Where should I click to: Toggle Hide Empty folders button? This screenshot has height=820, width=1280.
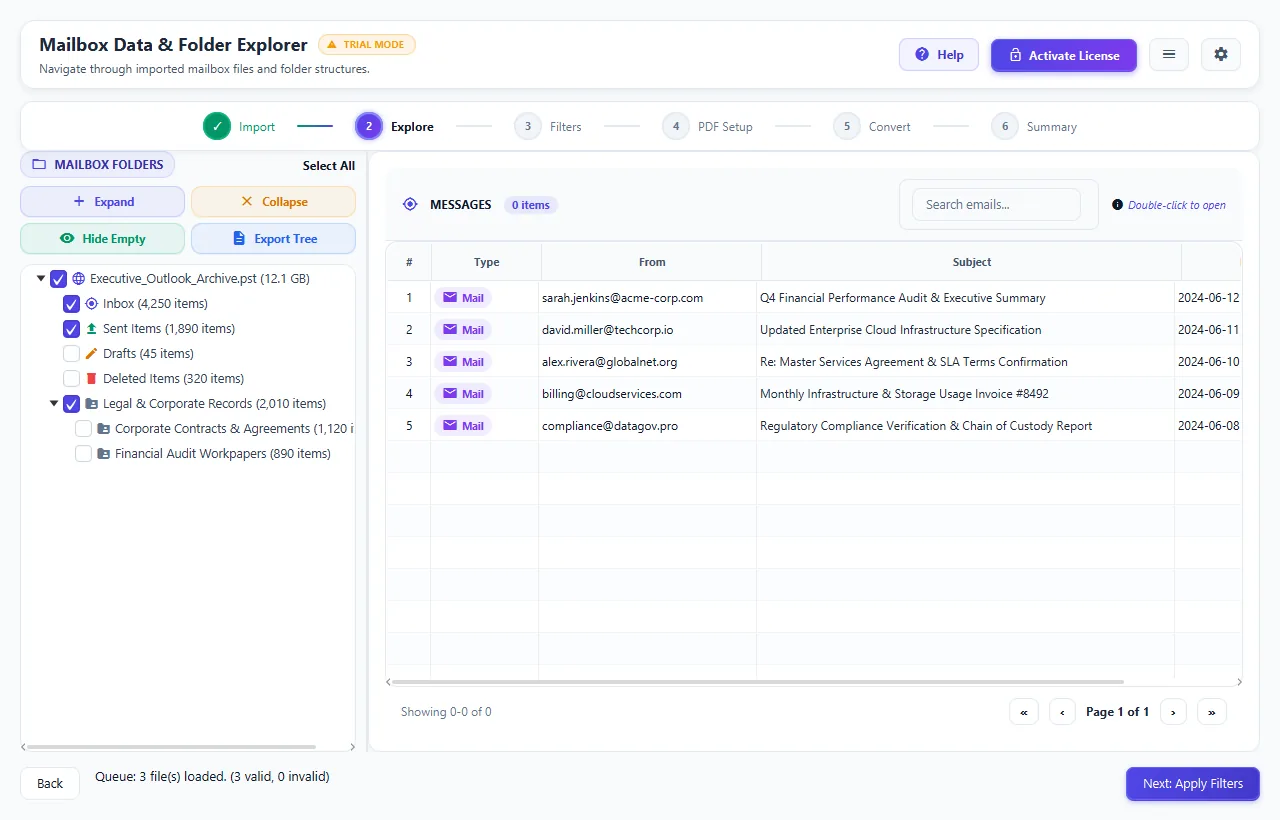(x=103, y=239)
